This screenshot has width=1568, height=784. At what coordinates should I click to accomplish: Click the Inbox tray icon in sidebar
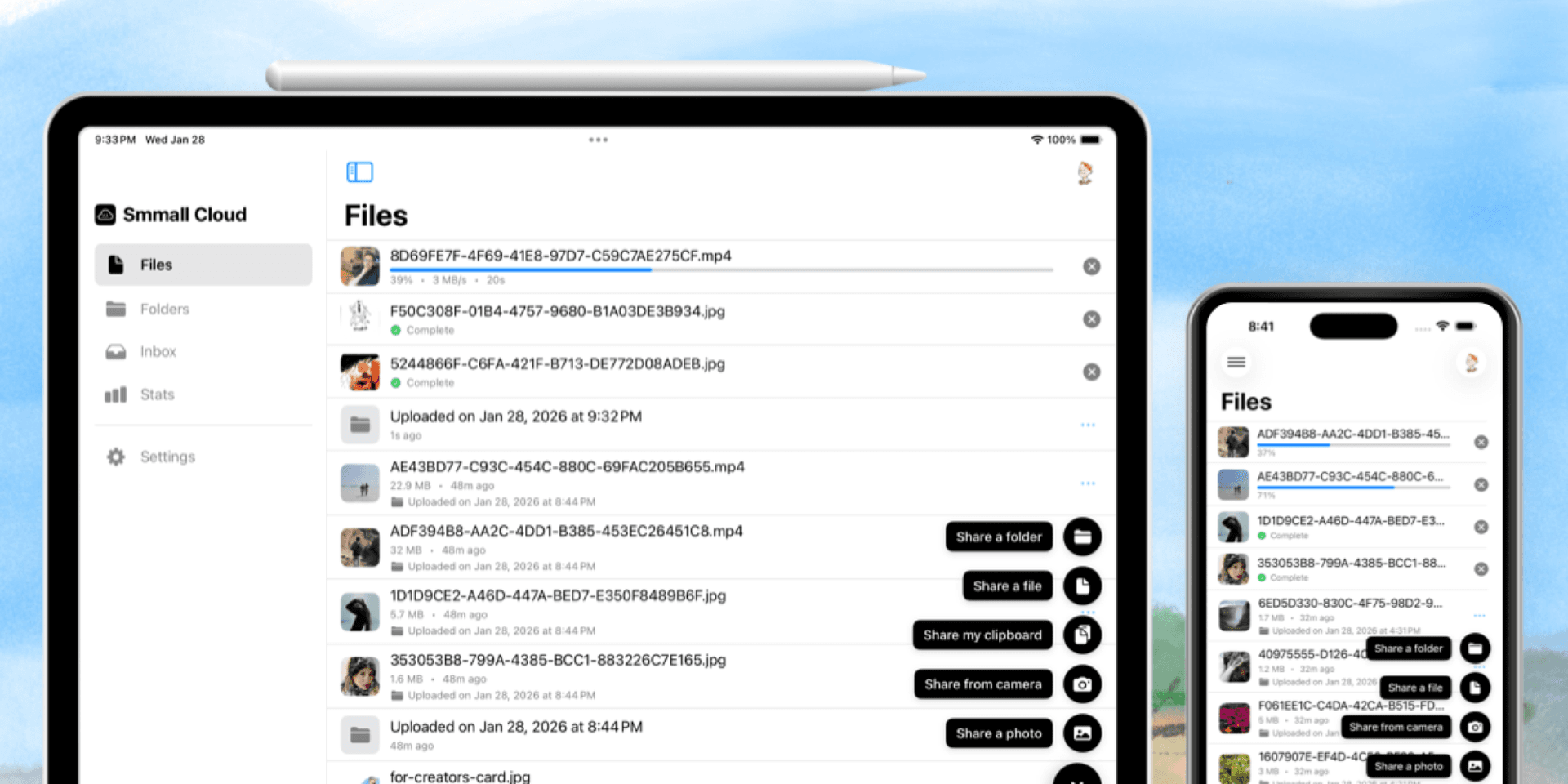tap(114, 351)
